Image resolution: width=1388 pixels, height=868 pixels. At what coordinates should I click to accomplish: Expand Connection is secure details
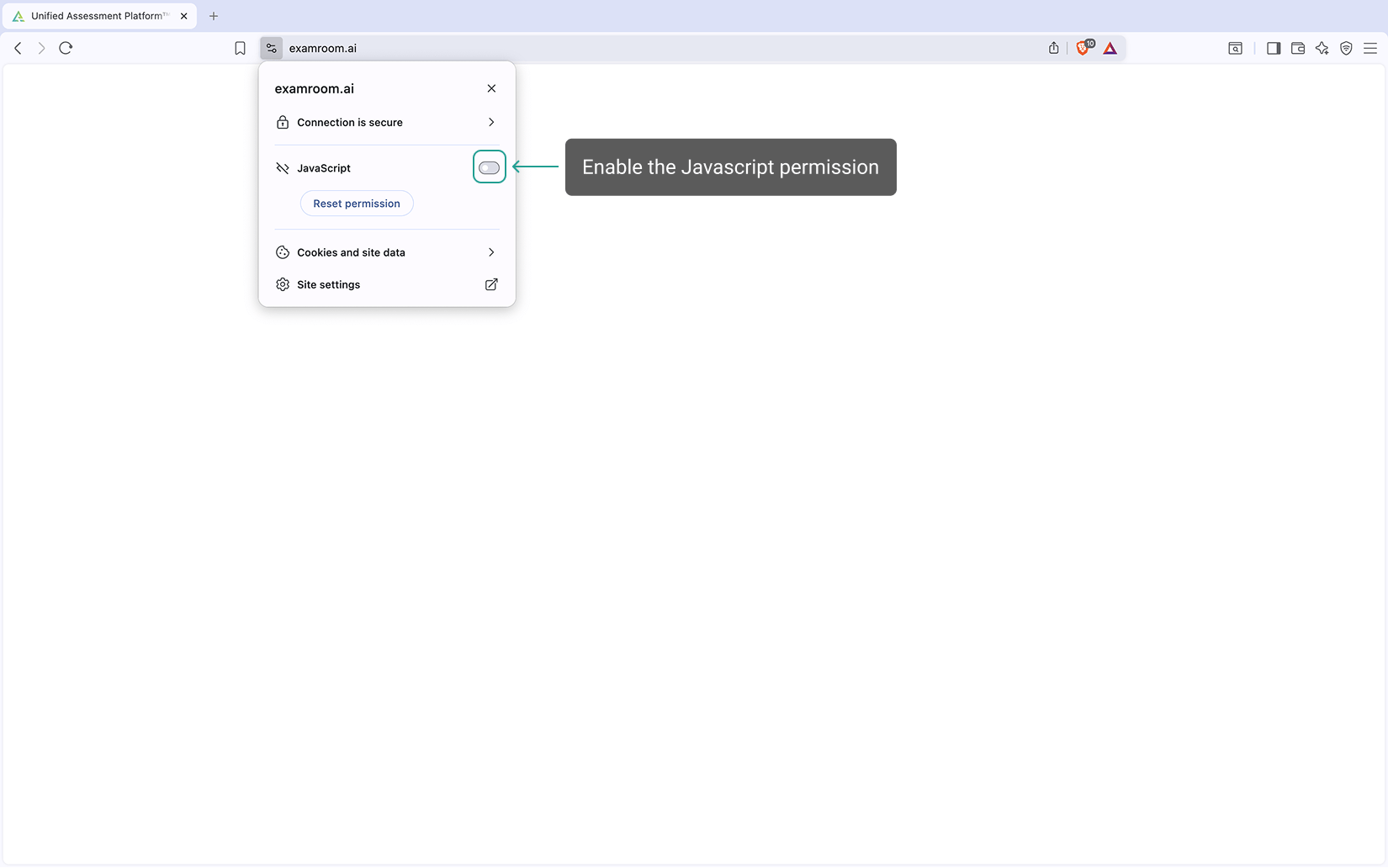click(387, 122)
